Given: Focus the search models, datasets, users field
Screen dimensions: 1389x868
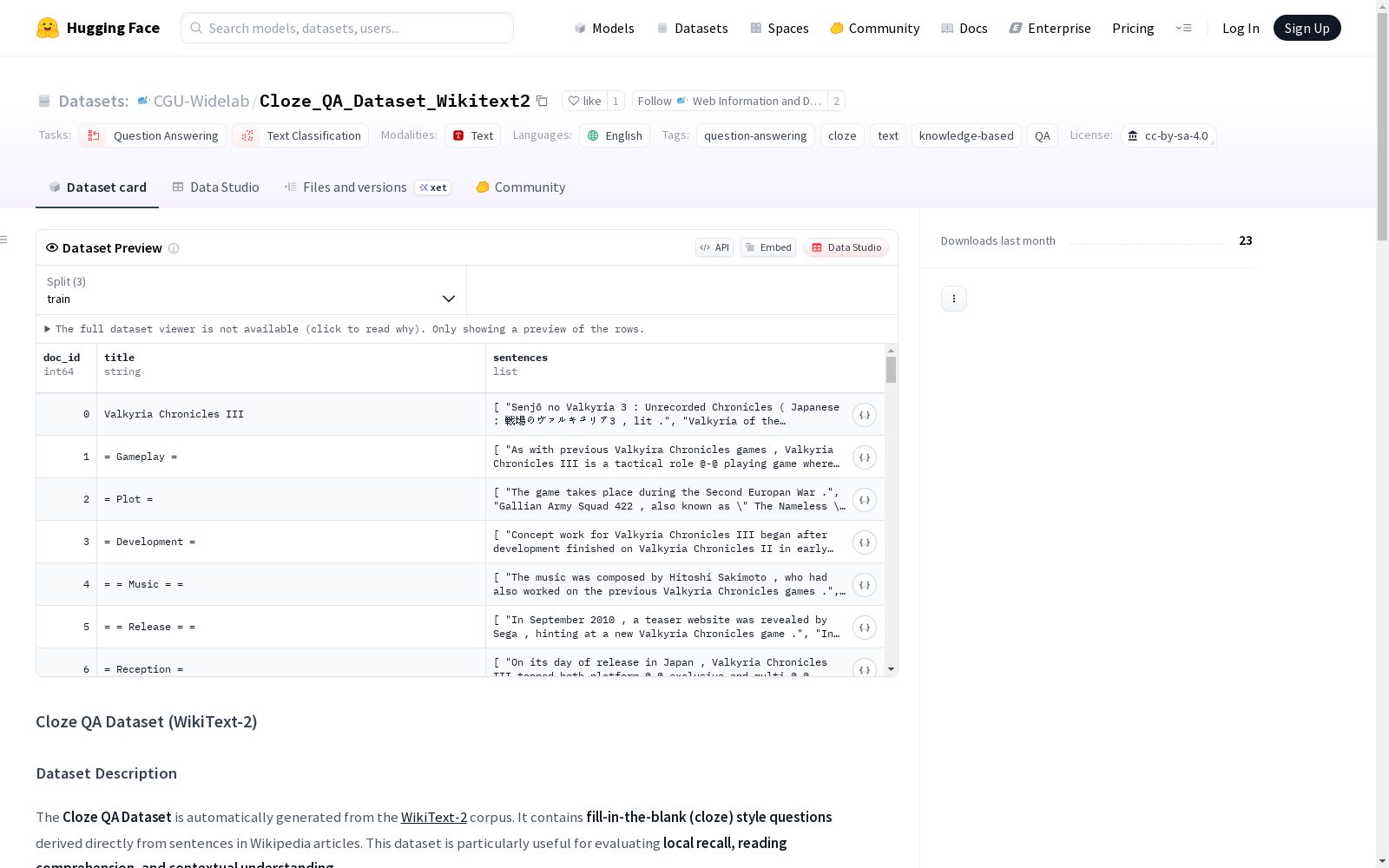Looking at the screenshot, I should tap(347, 28).
